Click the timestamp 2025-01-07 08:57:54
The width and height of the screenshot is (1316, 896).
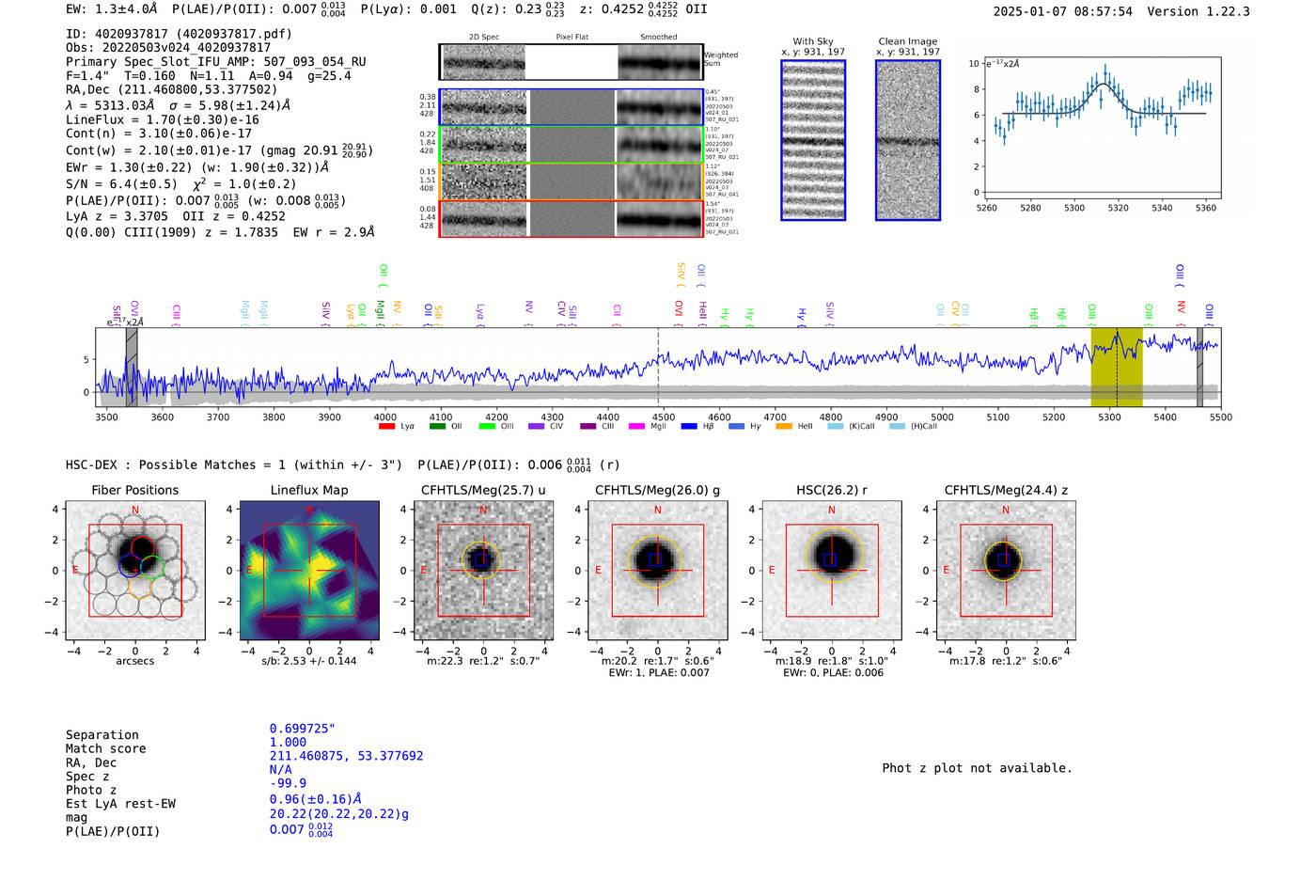point(1063,12)
